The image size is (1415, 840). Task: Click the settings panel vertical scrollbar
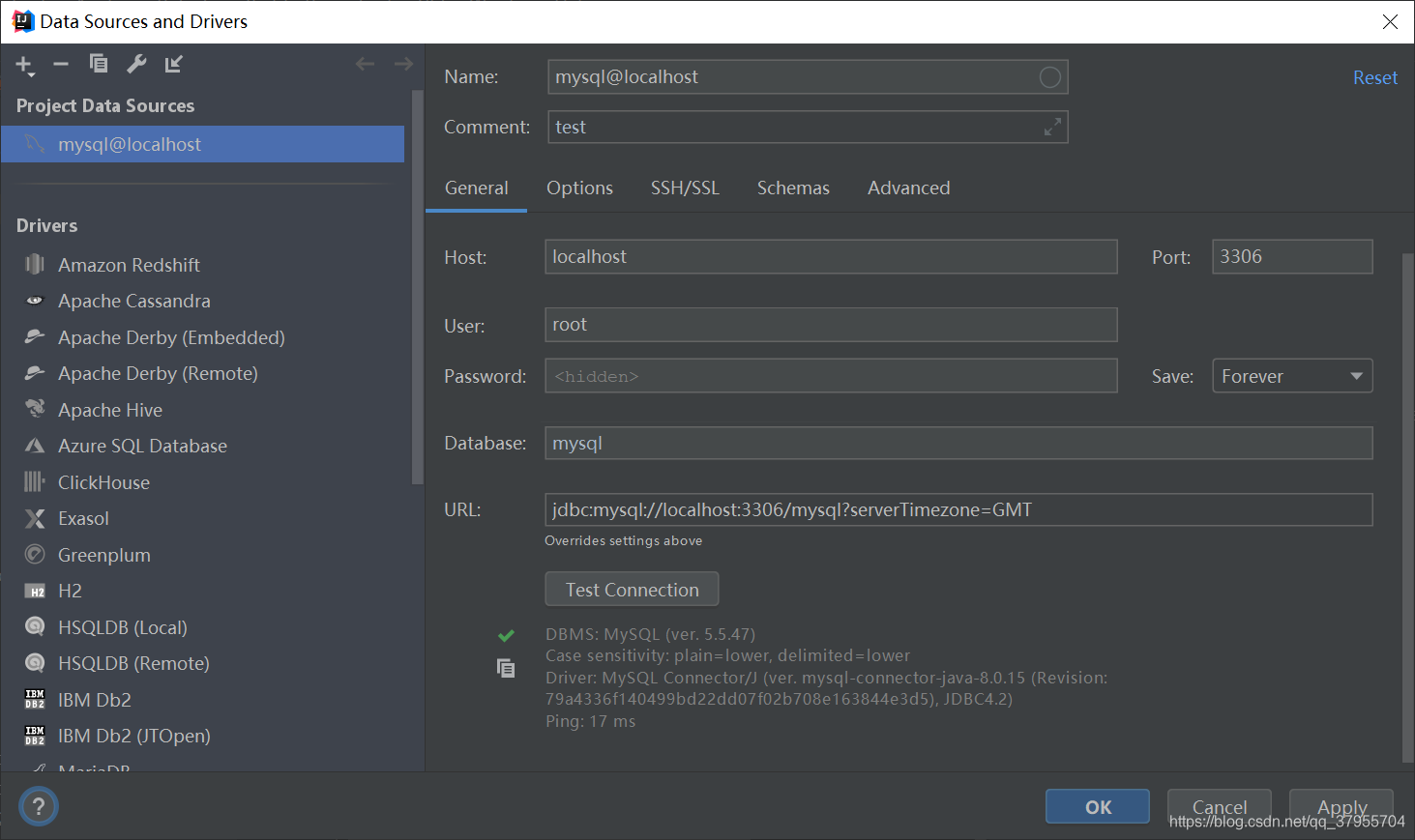tap(1407, 507)
